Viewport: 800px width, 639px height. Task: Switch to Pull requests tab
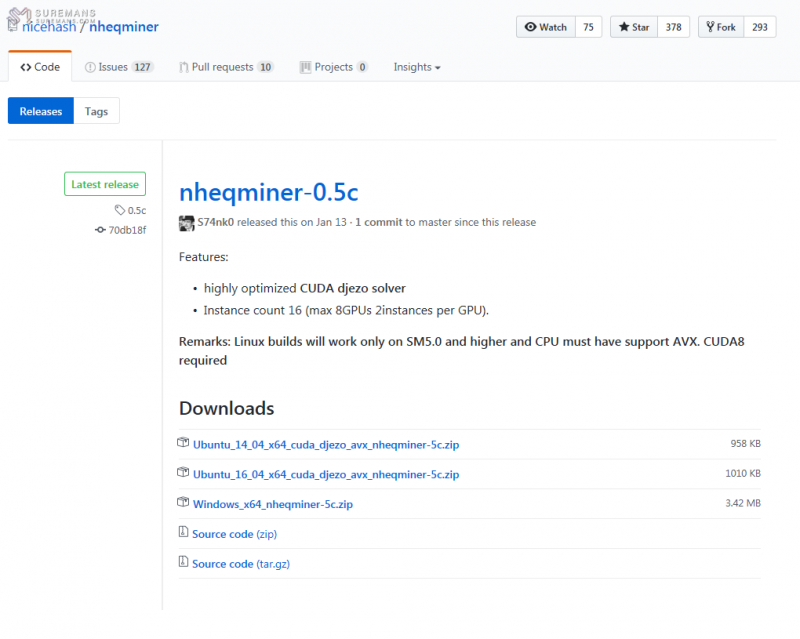227,67
